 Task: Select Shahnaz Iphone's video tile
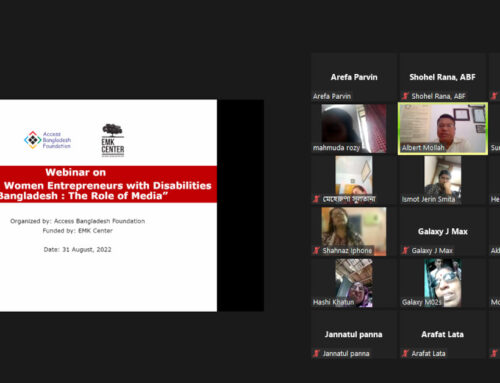click(354, 231)
